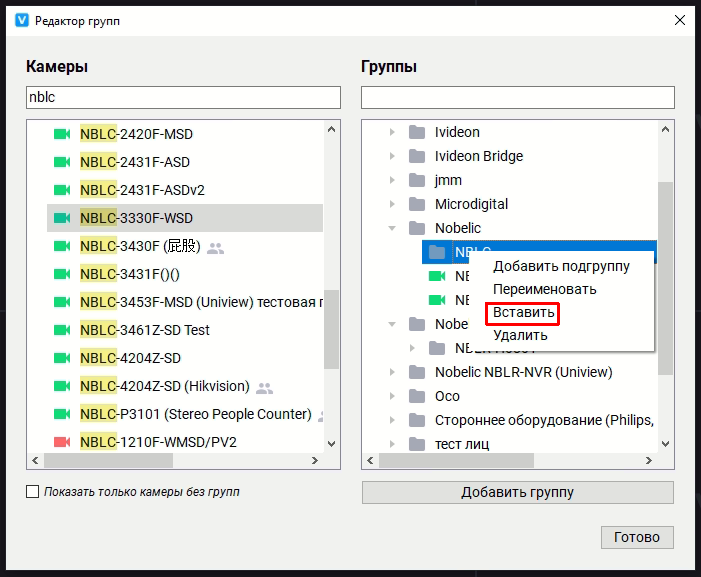This screenshot has height=577, width=701.
Task: Choose 'Добавить подгруппу' from context menu
Action: point(561,266)
